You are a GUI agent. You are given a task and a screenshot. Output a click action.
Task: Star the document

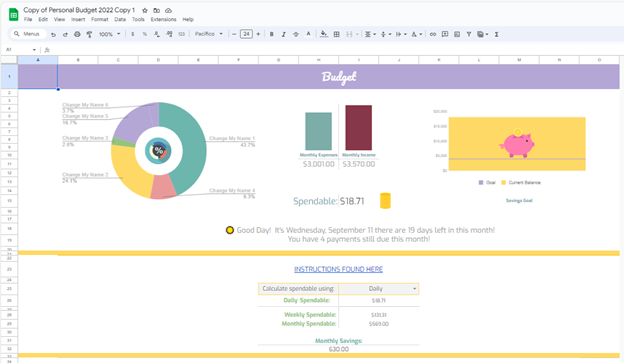pos(145,10)
